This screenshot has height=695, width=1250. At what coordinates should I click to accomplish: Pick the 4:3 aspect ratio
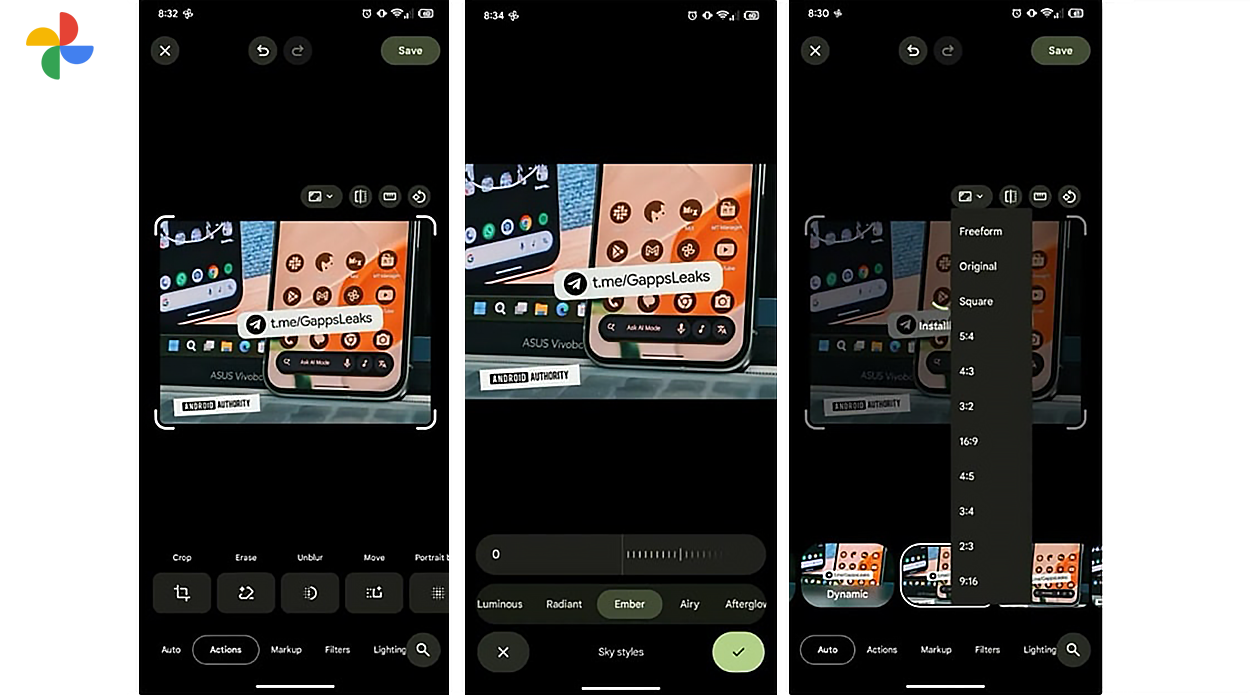pos(966,371)
